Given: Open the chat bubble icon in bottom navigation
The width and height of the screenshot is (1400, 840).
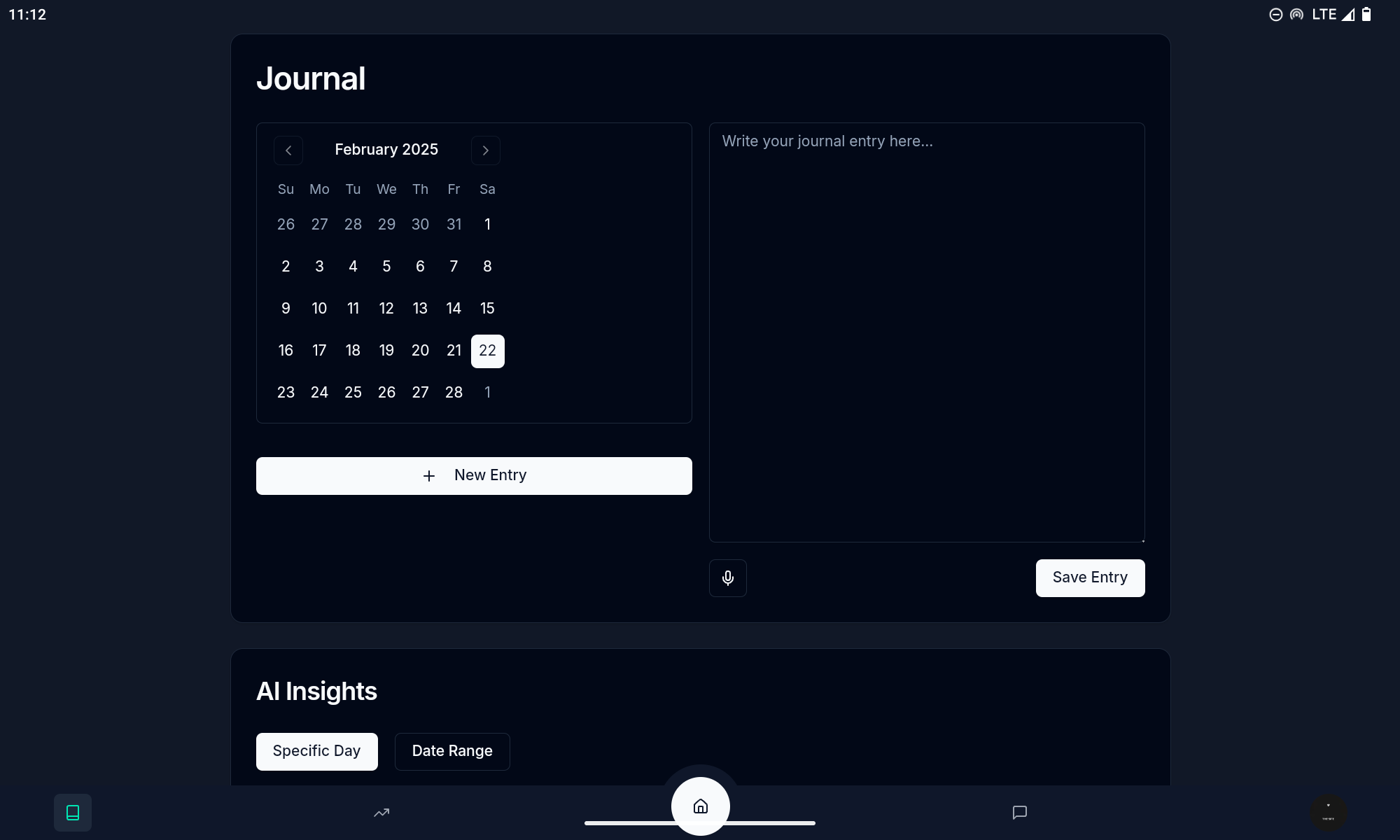Looking at the screenshot, I should click(x=1019, y=812).
